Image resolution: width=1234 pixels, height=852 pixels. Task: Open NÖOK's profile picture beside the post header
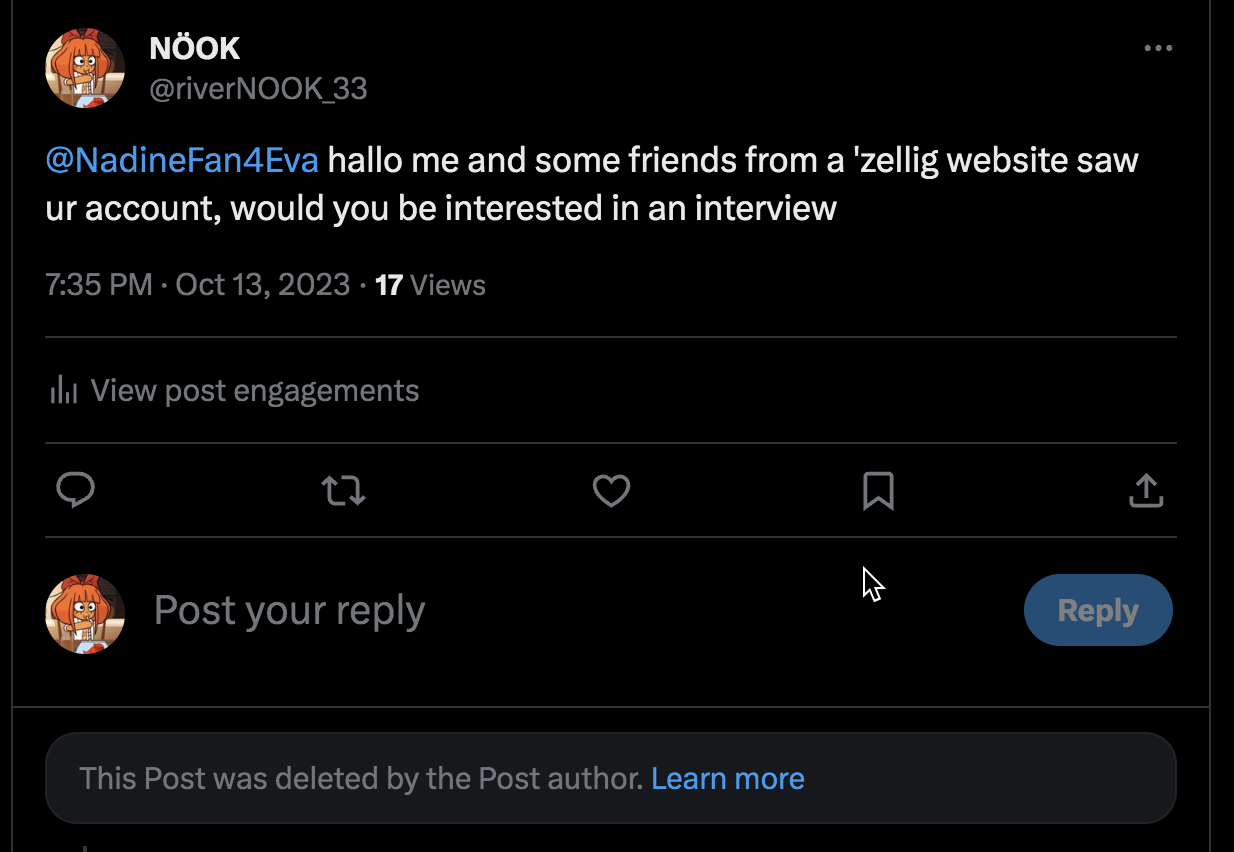[85, 68]
